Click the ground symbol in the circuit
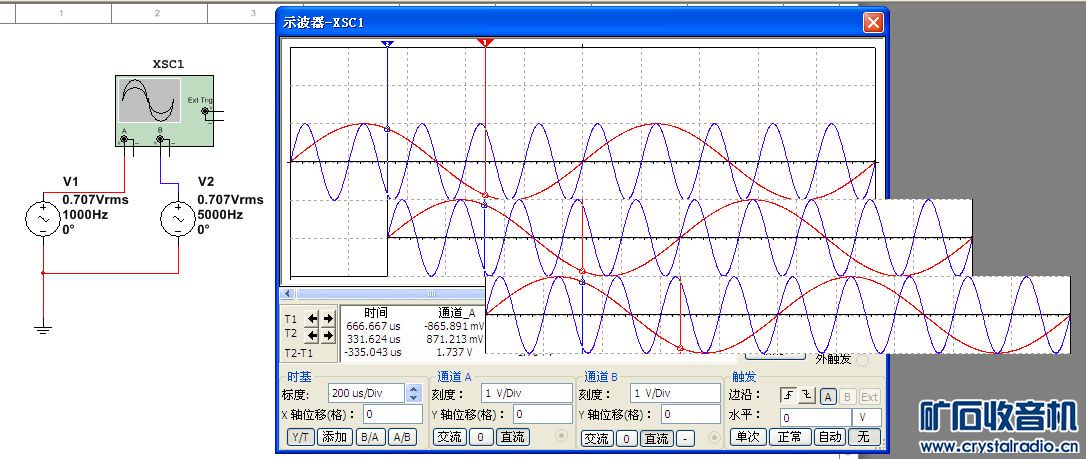 pos(43,326)
